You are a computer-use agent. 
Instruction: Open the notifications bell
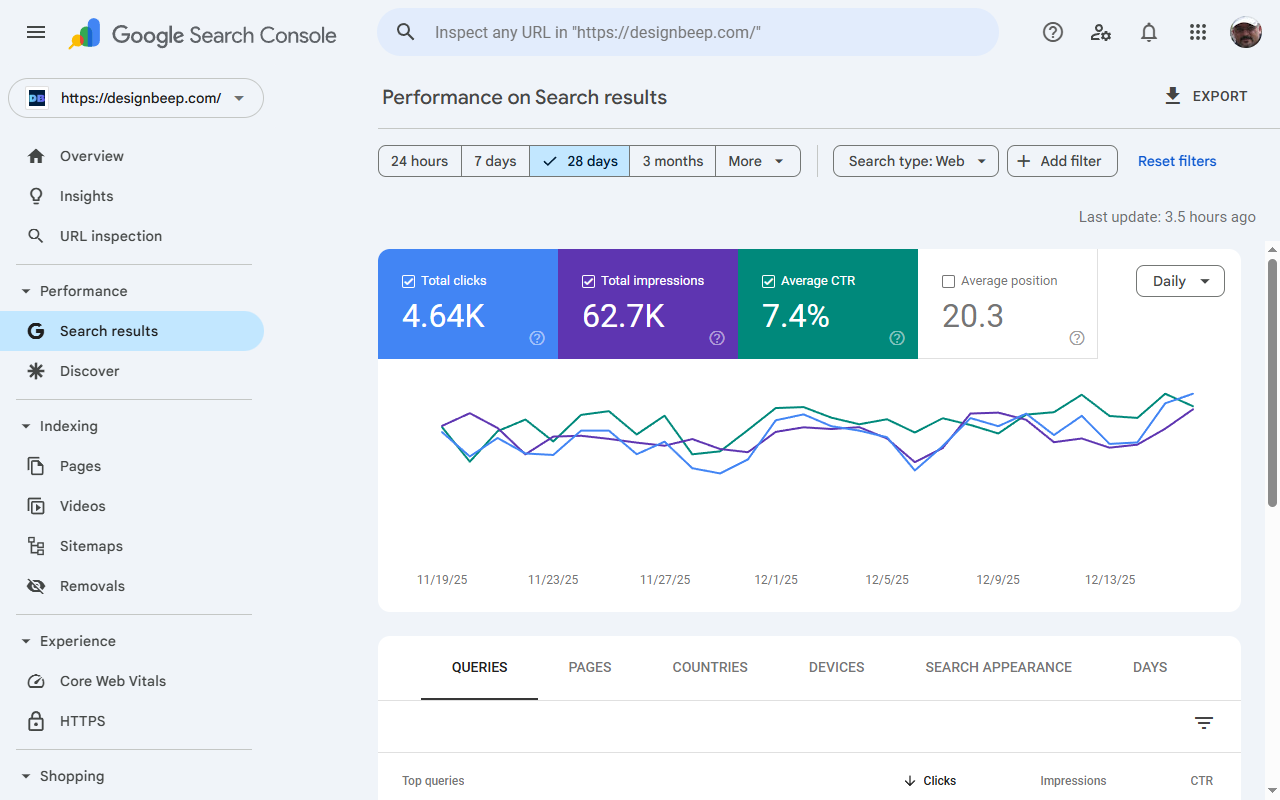coord(1149,32)
